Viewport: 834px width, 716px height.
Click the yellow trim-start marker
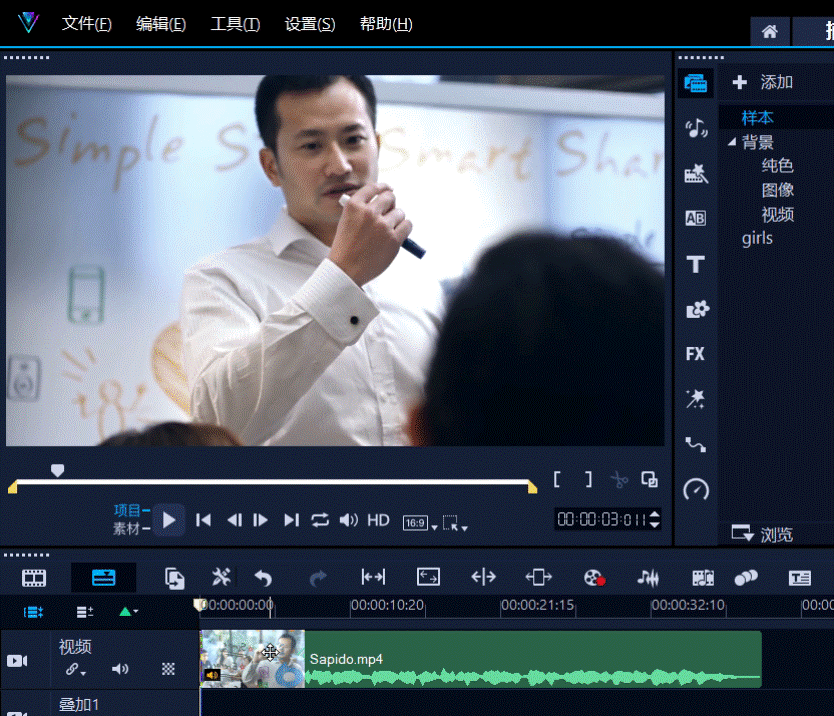(13, 487)
